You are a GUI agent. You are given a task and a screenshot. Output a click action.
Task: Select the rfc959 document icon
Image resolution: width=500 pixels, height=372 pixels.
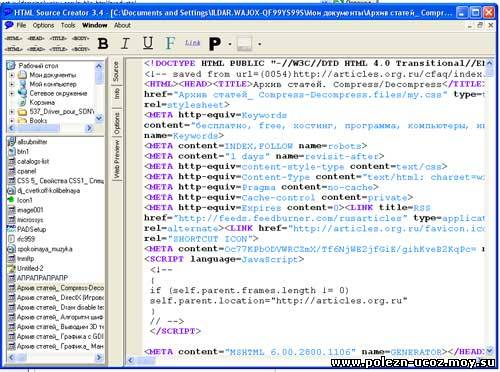coord(12,239)
